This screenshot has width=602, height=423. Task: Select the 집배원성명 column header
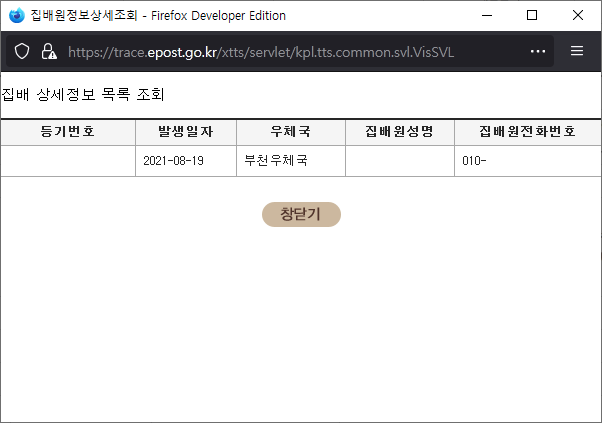click(400, 132)
